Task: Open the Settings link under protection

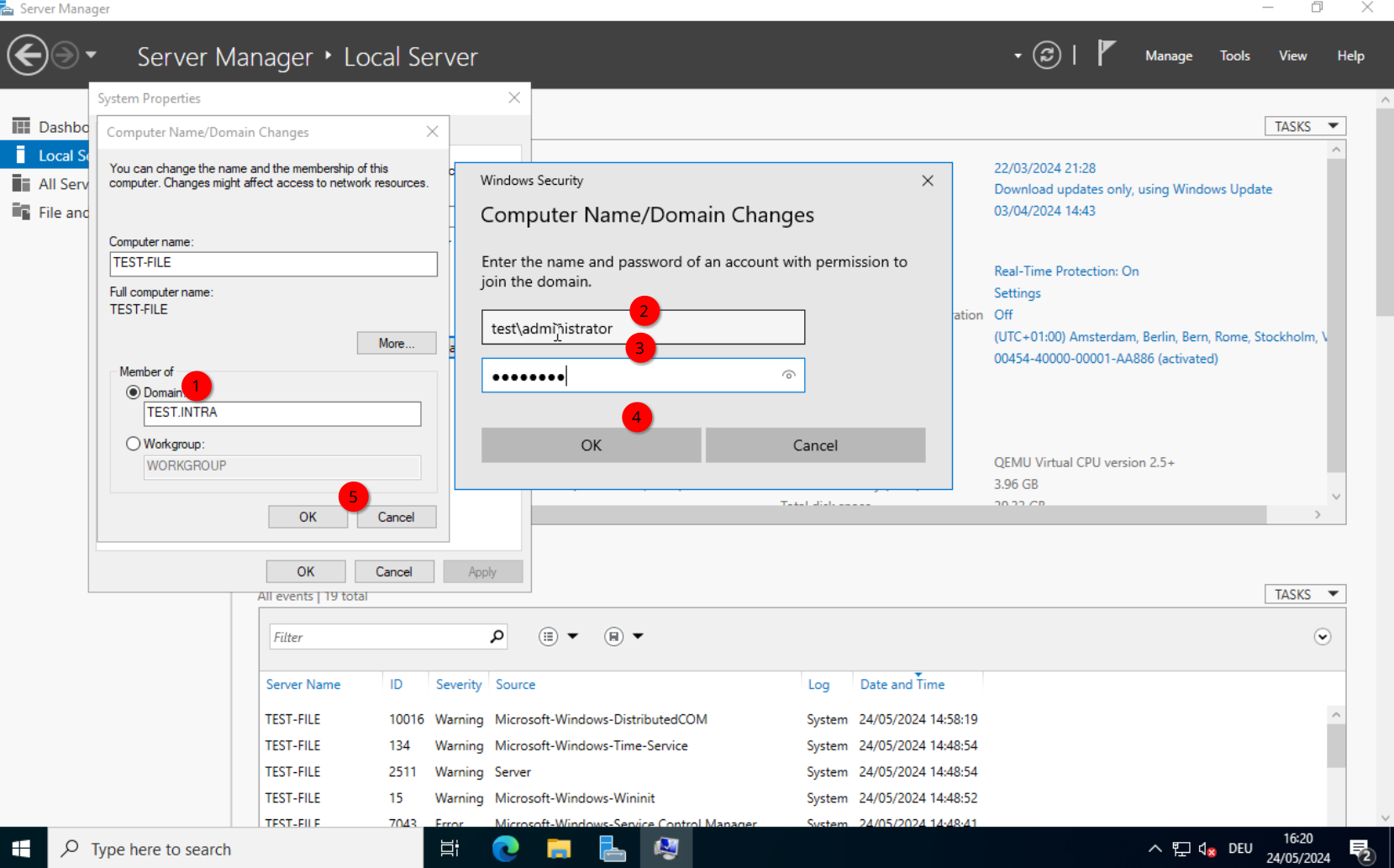Action: (x=1017, y=292)
